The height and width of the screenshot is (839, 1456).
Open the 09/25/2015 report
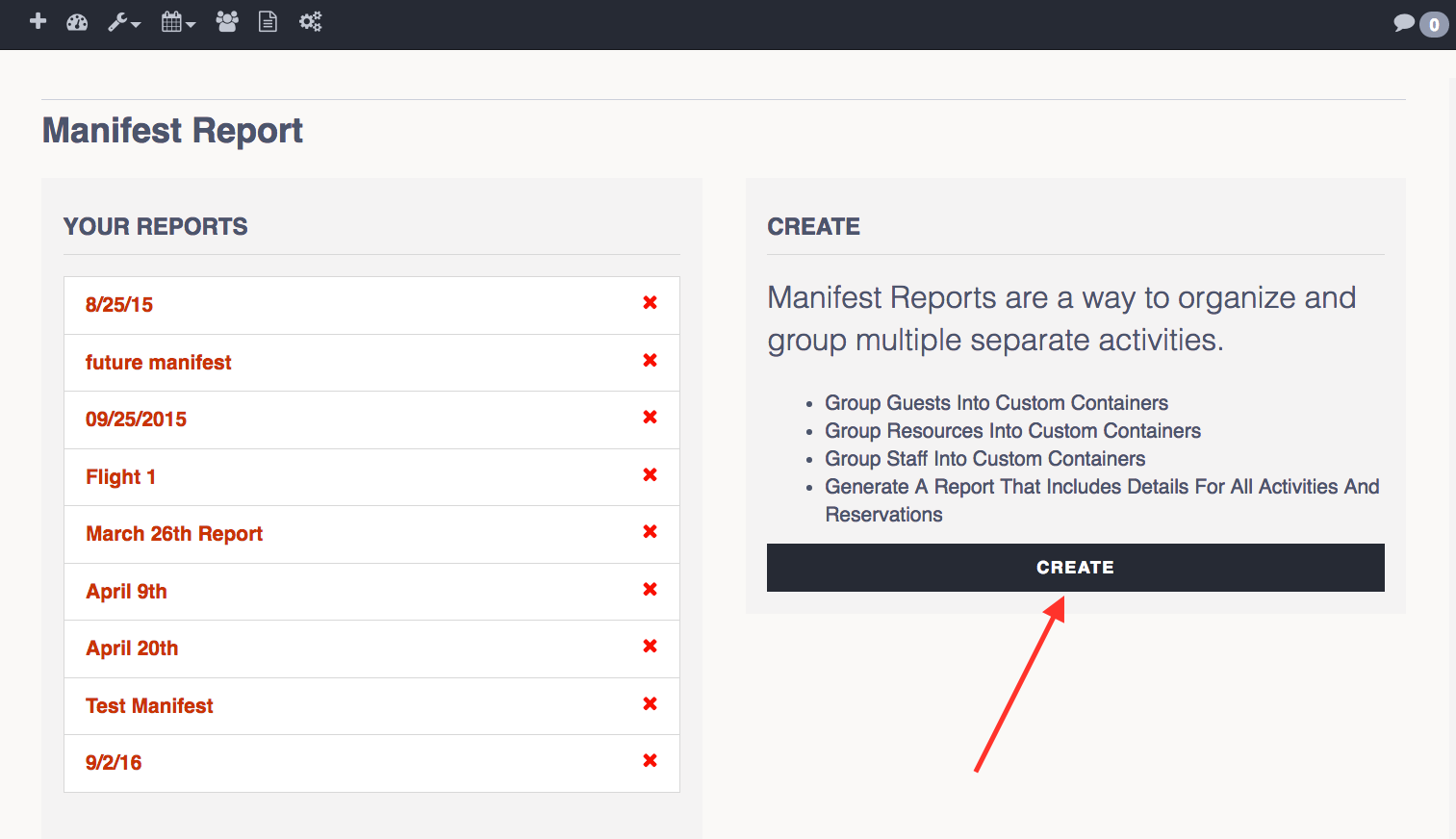pos(136,419)
